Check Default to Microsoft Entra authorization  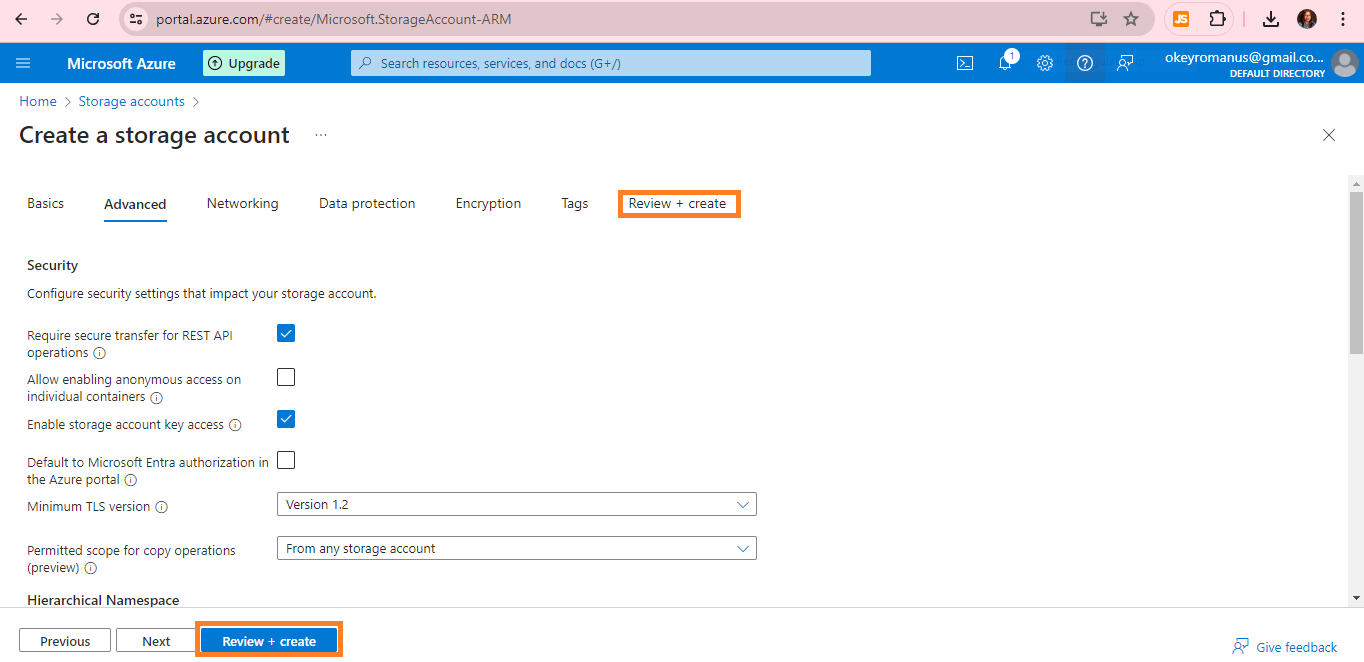pos(286,460)
